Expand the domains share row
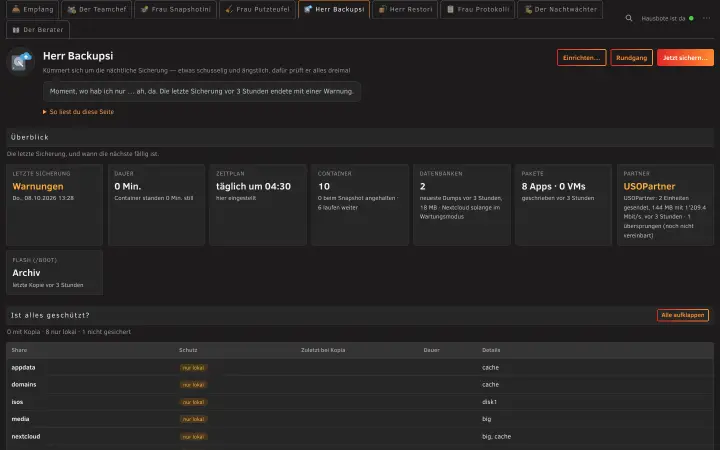 (360, 384)
